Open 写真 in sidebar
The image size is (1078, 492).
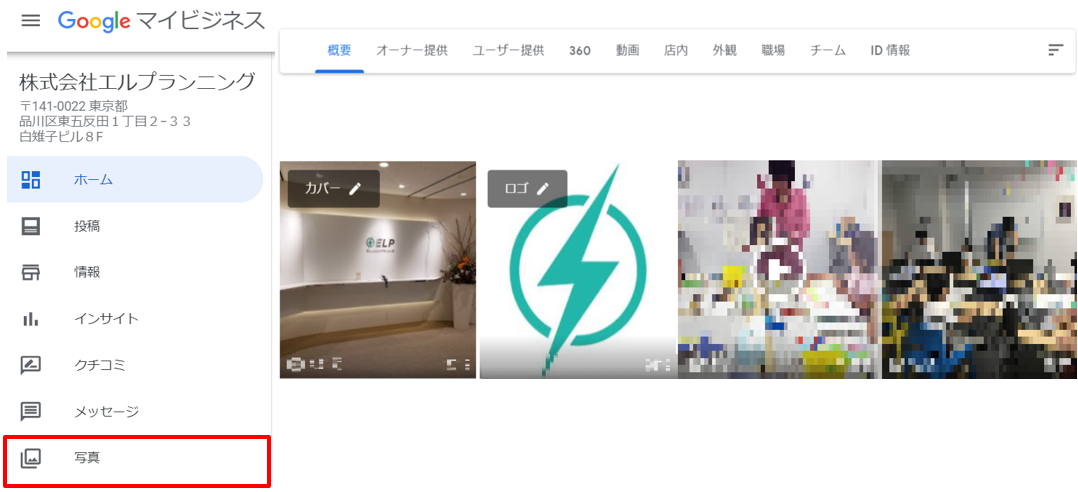[136, 460]
